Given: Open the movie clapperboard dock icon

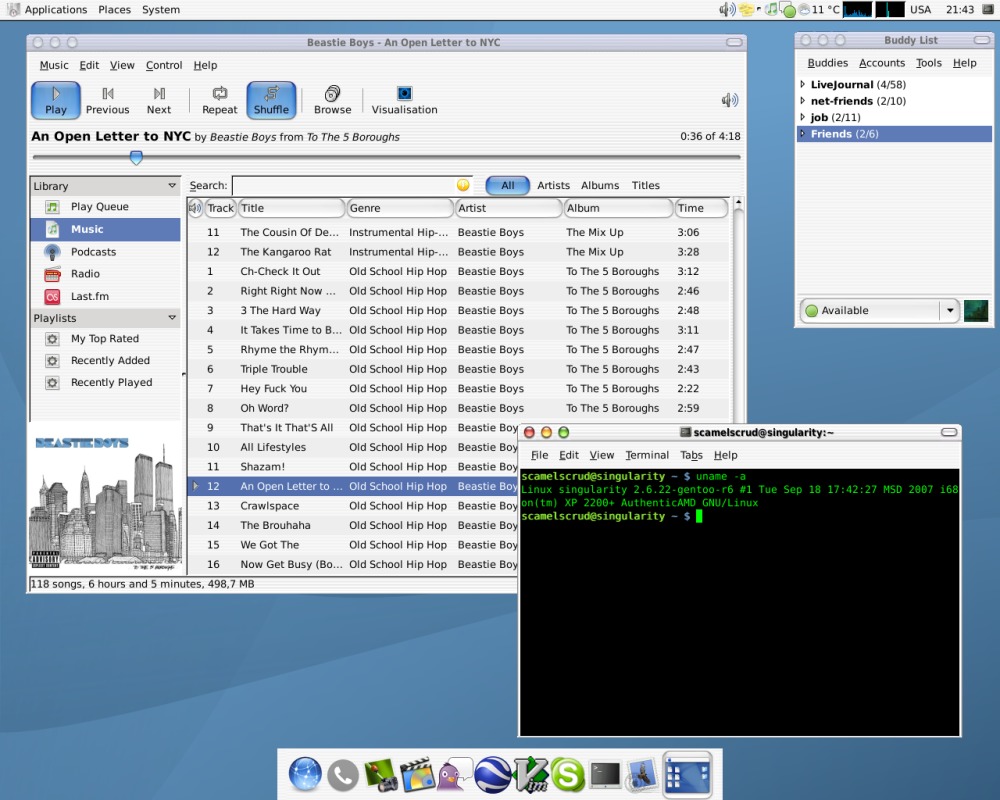Looking at the screenshot, I should pos(417,774).
